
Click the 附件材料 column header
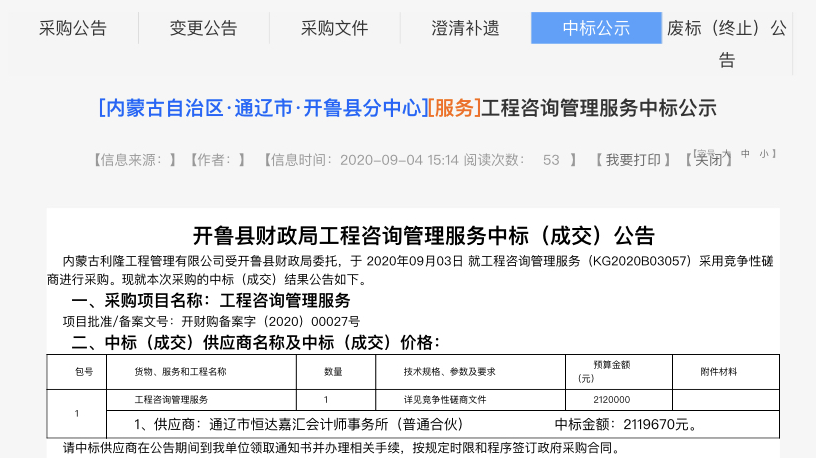pyautogui.click(x=720, y=371)
